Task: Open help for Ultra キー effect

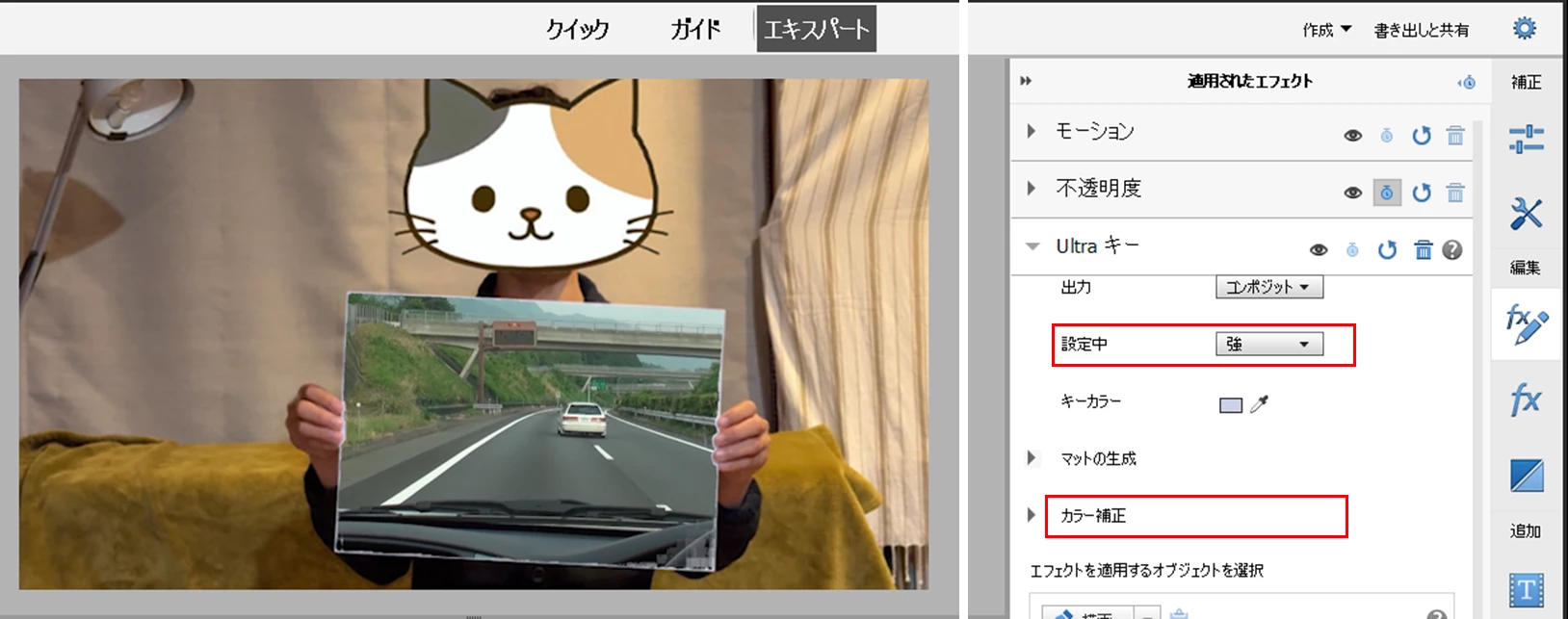Action: pyautogui.click(x=1452, y=250)
